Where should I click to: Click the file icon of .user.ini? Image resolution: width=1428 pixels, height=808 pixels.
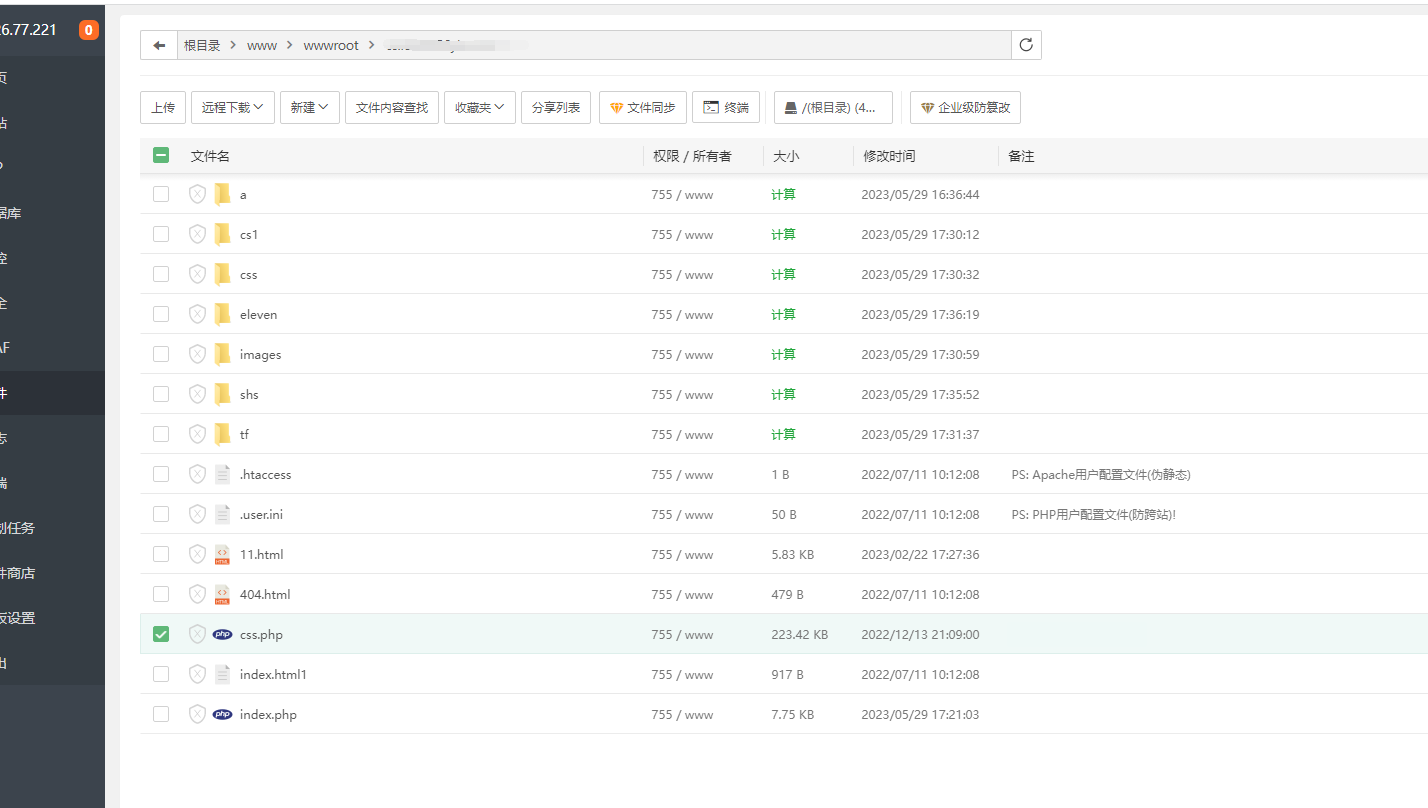coord(222,514)
